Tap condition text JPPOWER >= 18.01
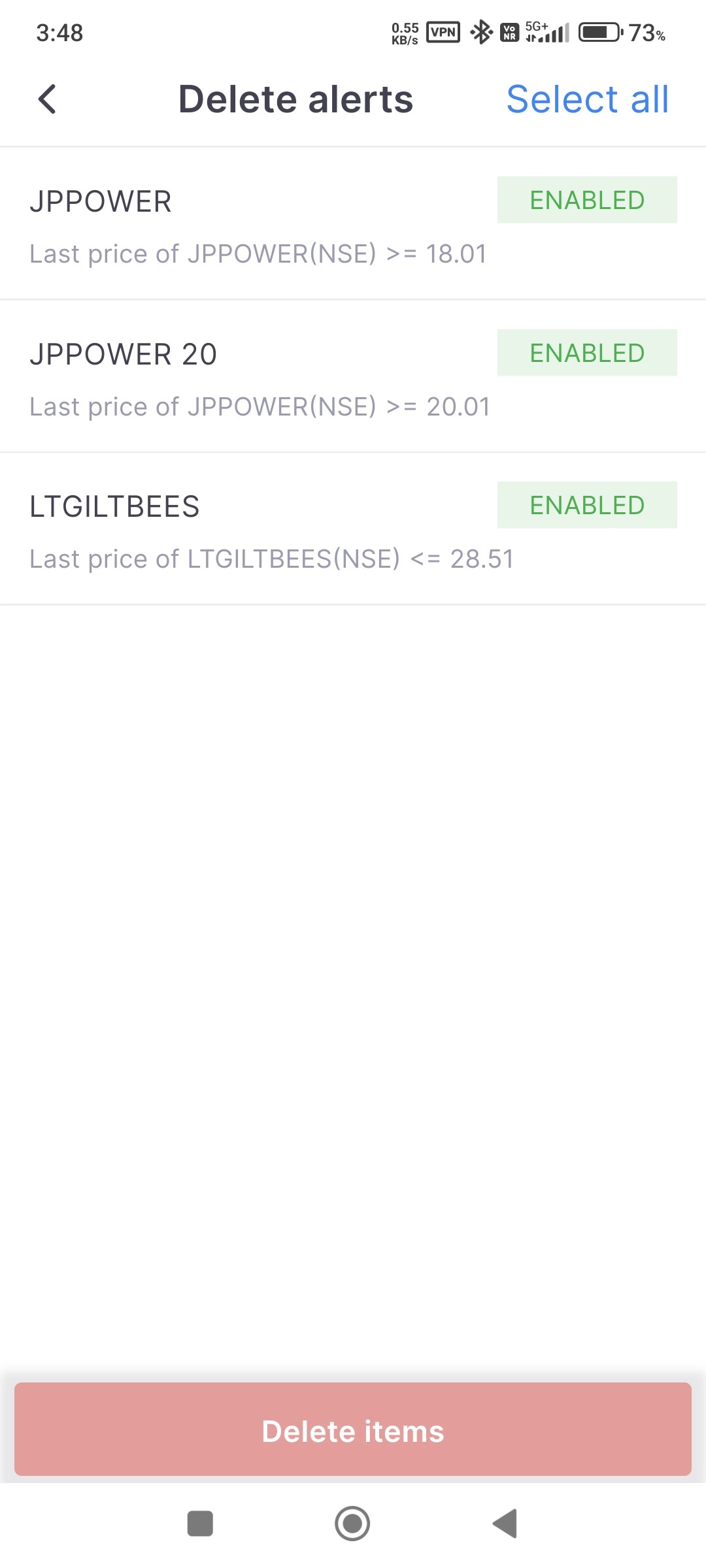The height and width of the screenshot is (1568, 706). click(x=258, y=253)
